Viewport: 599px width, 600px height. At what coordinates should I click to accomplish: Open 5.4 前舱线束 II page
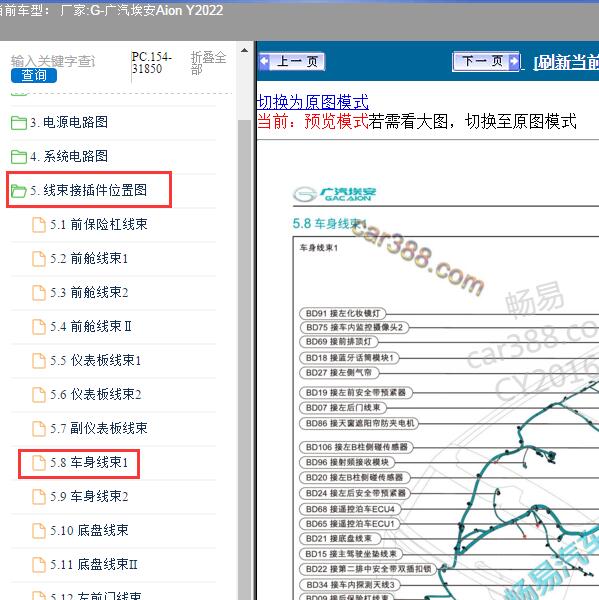[91, 326]
